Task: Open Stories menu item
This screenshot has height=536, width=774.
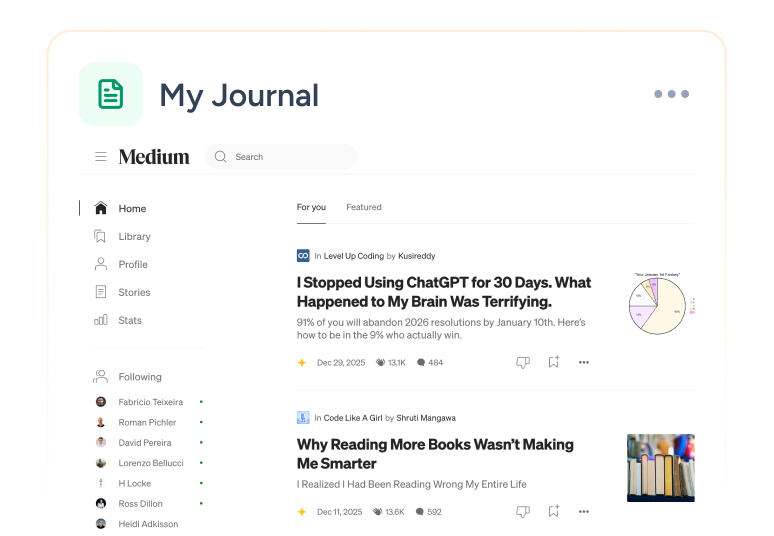Action: pyautogui.click(x=134, y=292)
